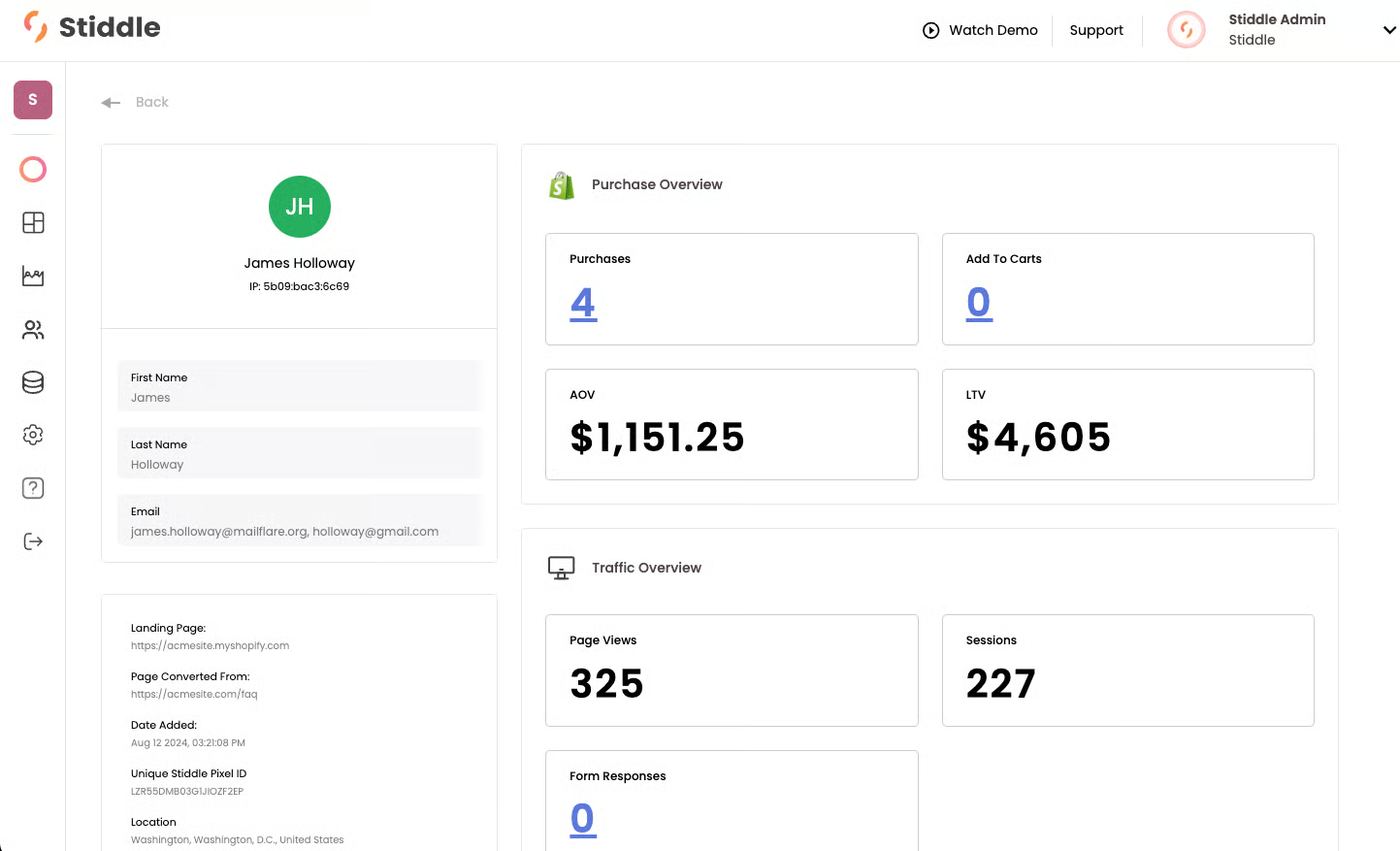Click the Traffic Overview monitor icon
Screen dimensions: 1400x851
click(x=561, y=568)
